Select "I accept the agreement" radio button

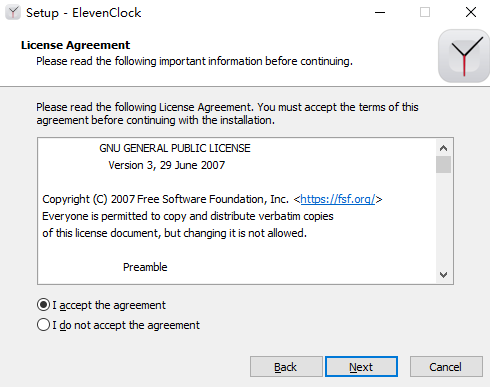43,305
